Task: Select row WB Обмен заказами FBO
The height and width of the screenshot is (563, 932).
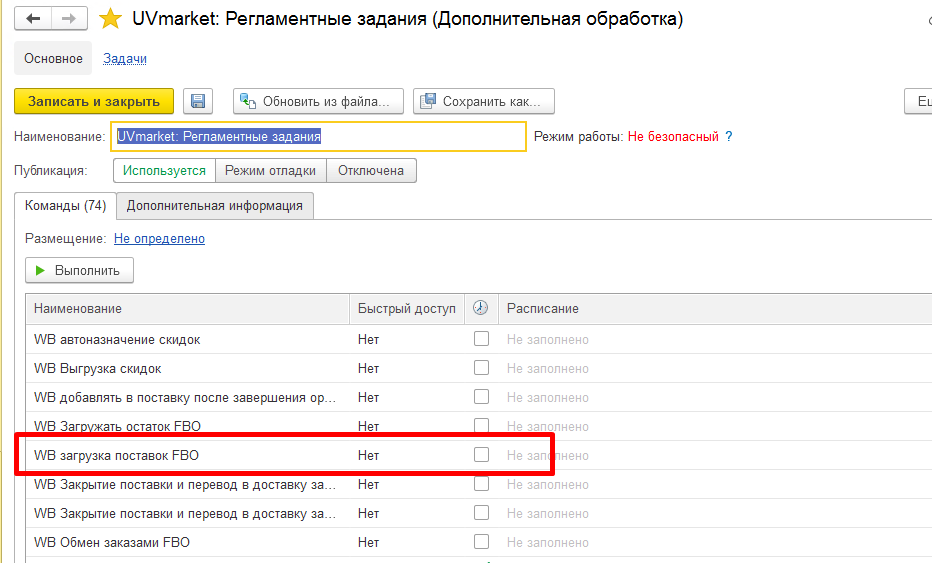Action: click(x=479, y=542)
